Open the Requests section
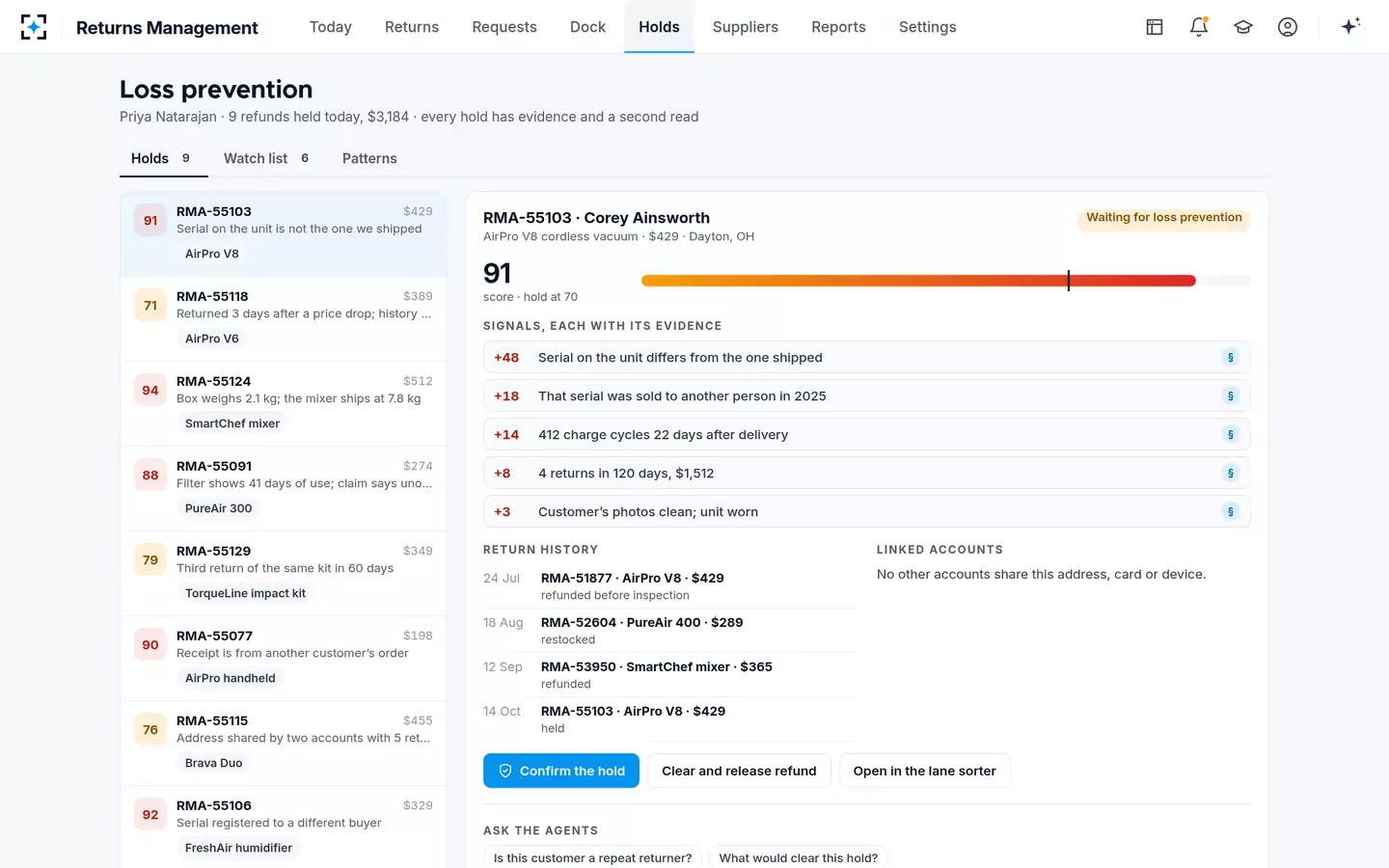 (x=504, y=27)
